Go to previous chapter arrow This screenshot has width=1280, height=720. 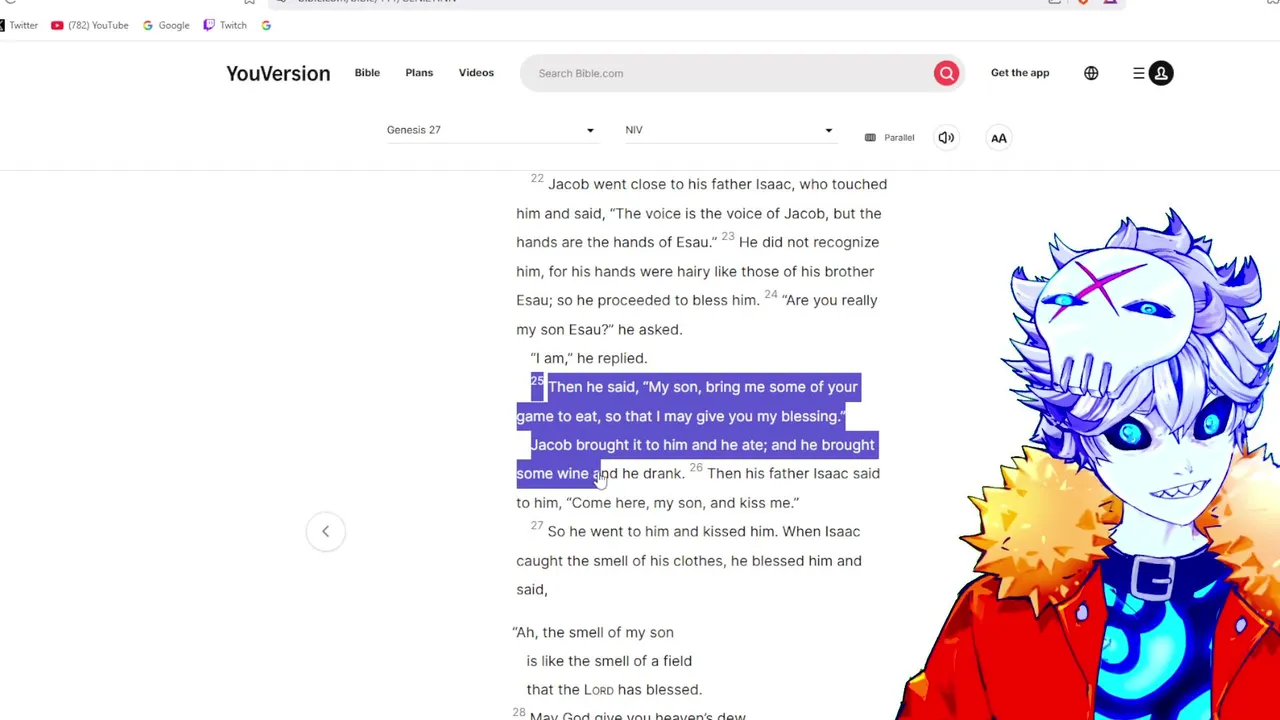point(325,531)
